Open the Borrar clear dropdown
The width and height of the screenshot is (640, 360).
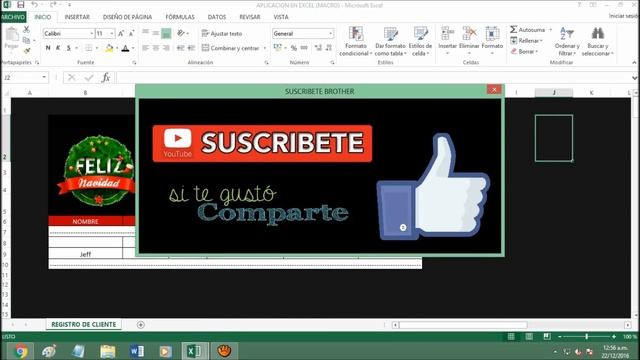tap(524, 51)
